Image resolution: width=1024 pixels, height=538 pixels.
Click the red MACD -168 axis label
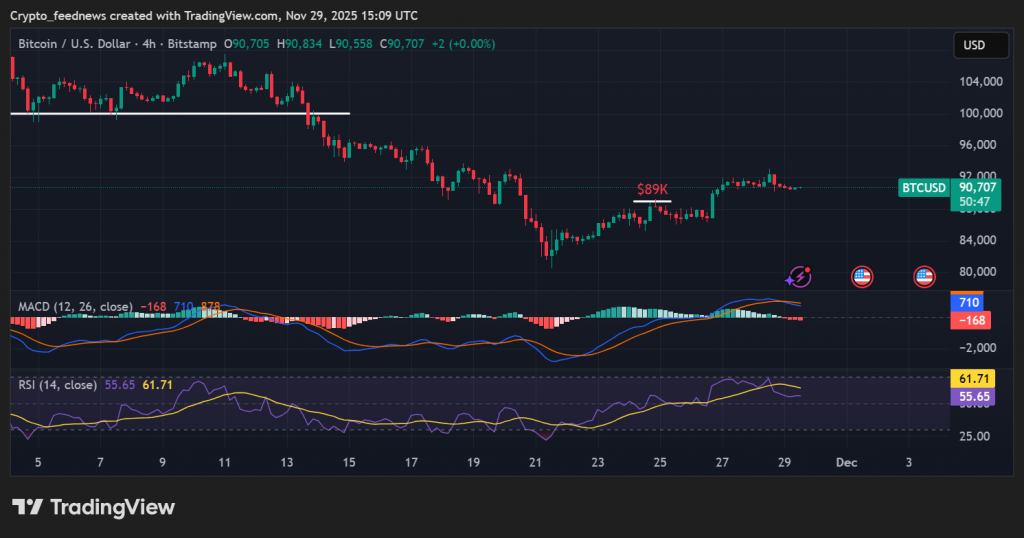(968, 320)
